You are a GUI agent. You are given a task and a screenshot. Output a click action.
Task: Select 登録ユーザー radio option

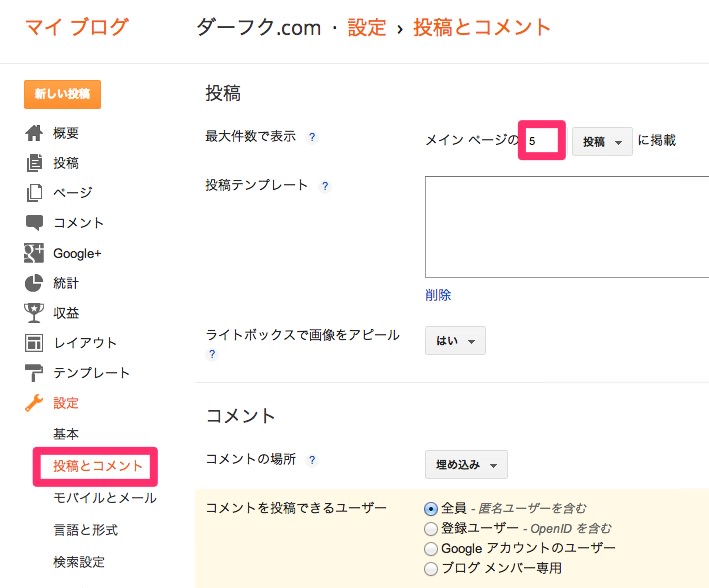click(430, 528)
